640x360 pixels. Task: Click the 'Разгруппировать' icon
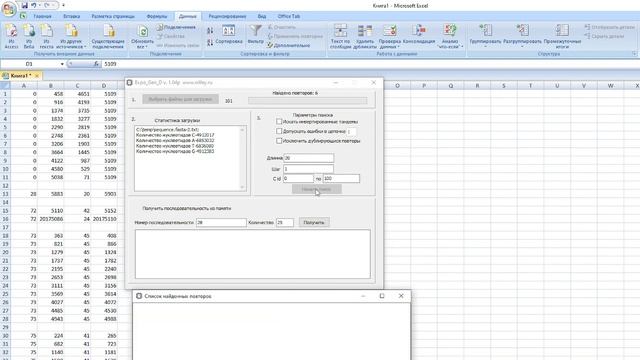pyautogui.click(x=522, y=36)
